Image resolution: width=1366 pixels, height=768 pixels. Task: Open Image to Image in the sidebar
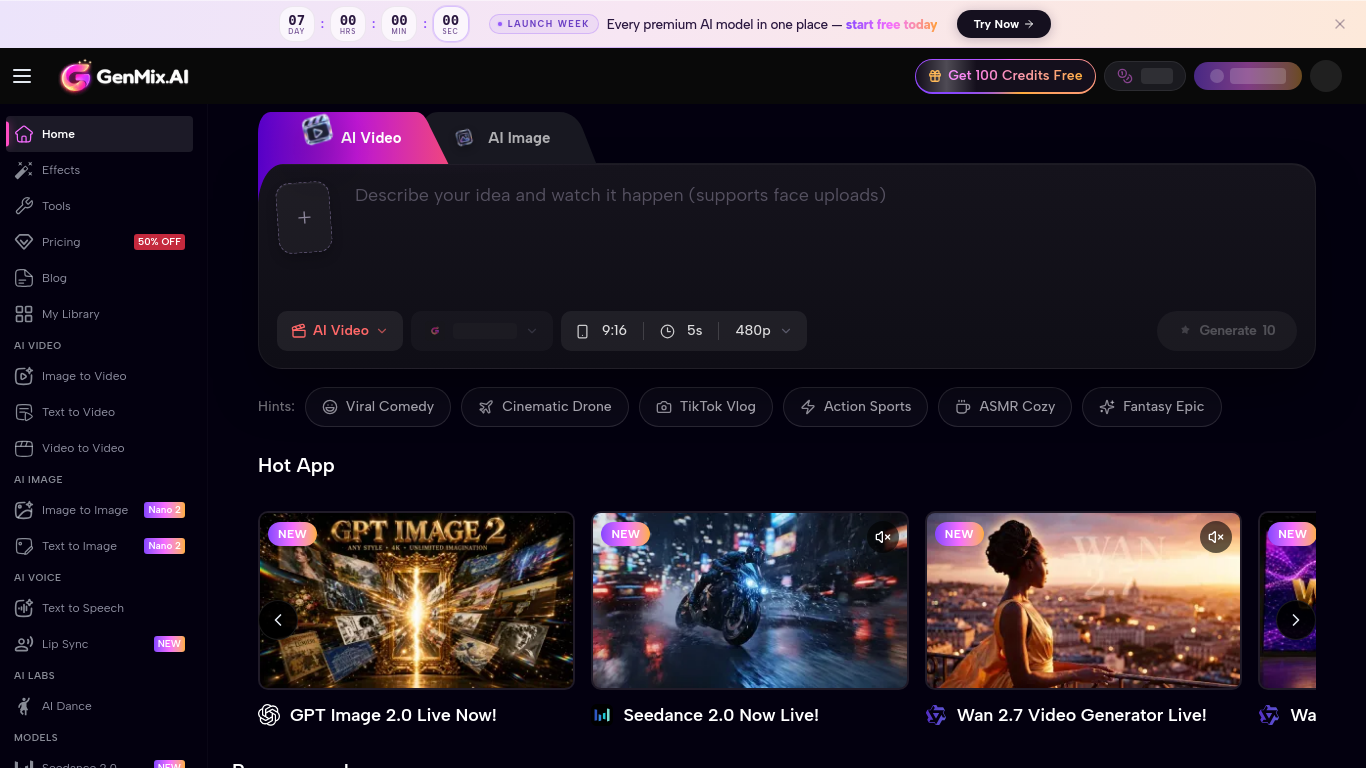coord(100,510)
